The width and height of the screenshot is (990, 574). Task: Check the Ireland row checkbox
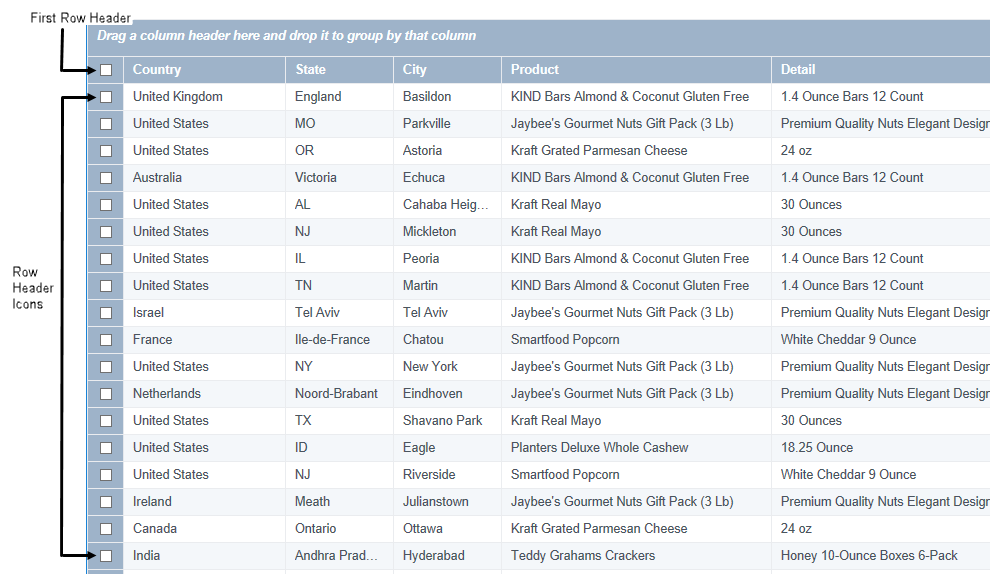coord(106,502)
